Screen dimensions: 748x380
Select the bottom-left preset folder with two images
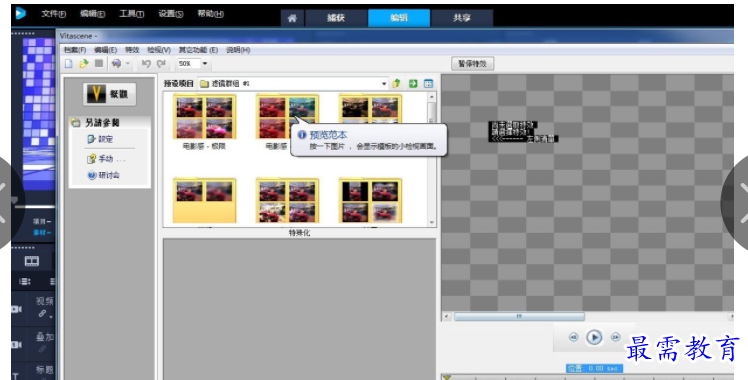click(205, 201)
